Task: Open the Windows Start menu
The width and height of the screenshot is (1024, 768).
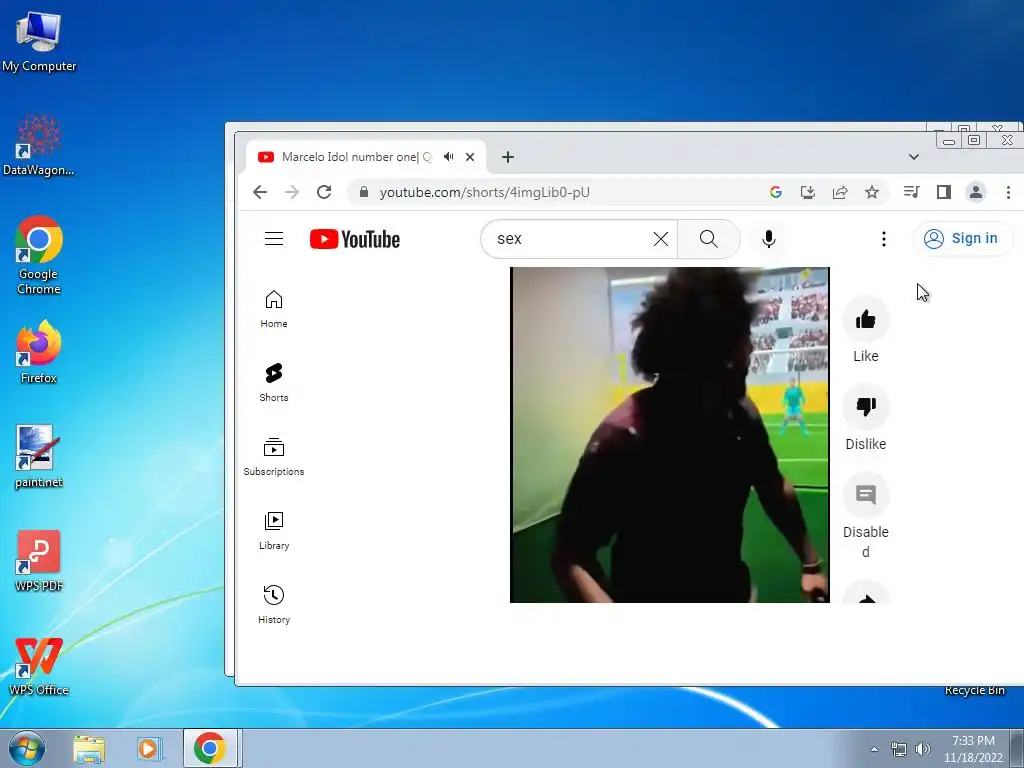Action: (26, 748)
